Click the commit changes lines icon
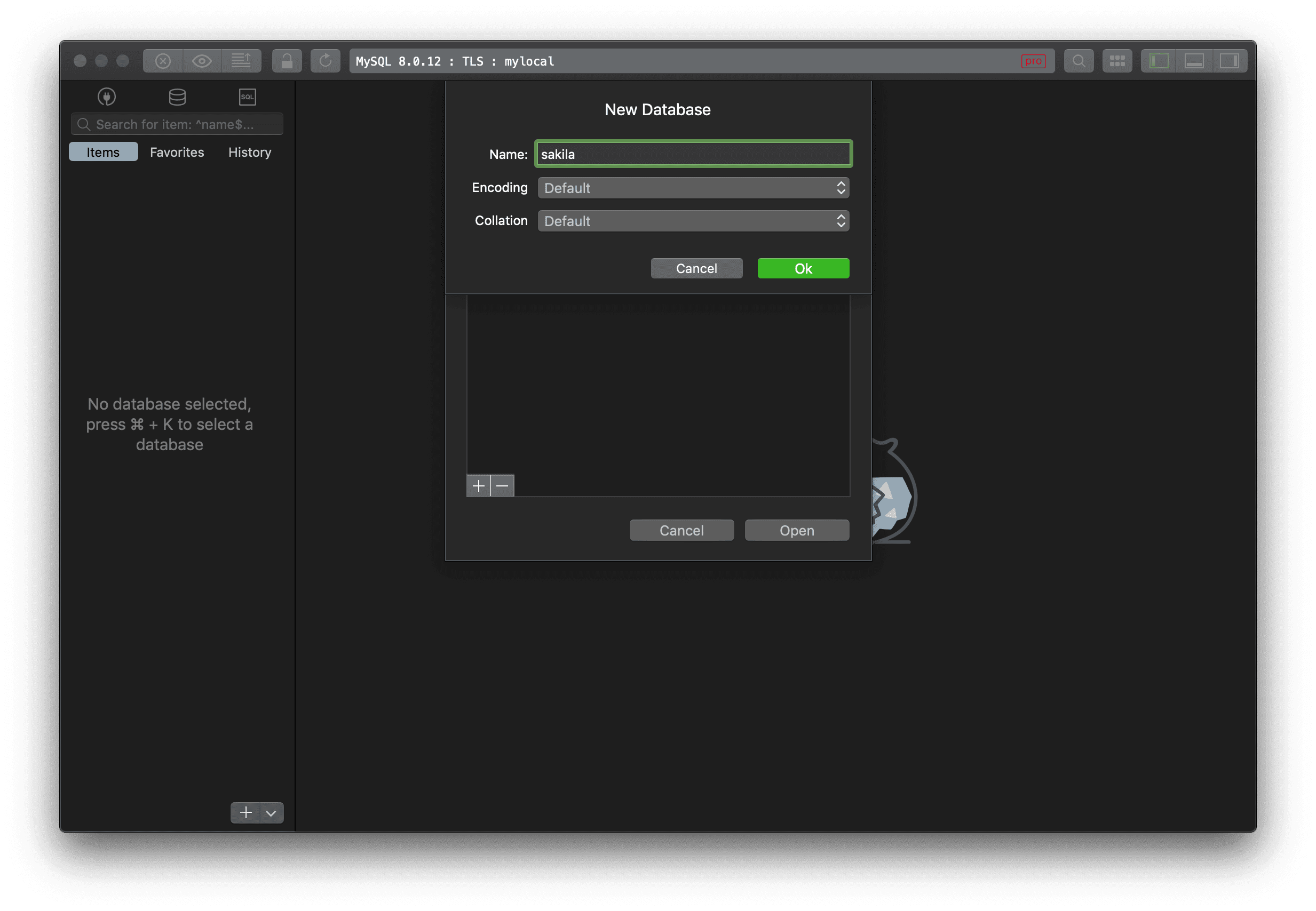 click(x=241, y=61)
